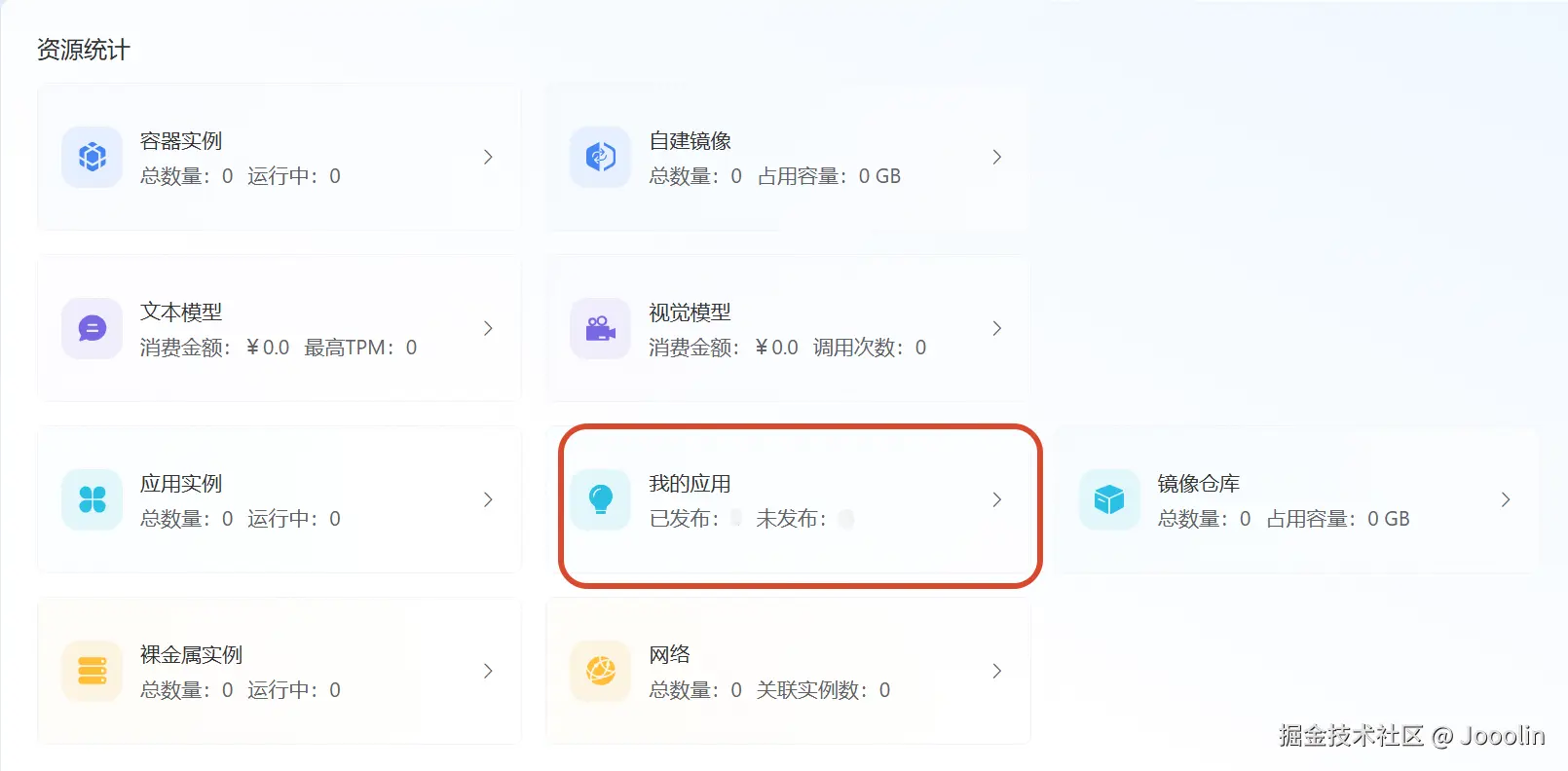Click 应用实例 card title text
Screen dimensions: 1568x771
[181, 484]
